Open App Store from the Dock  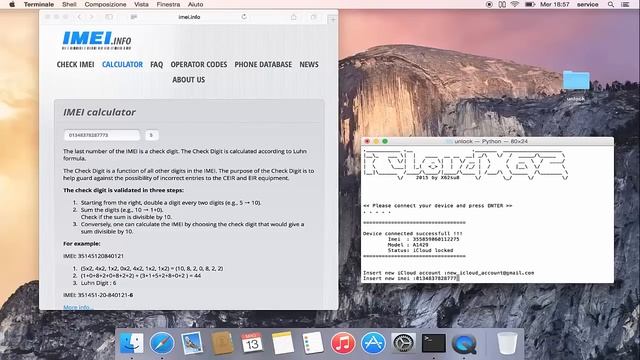(373, 343)
